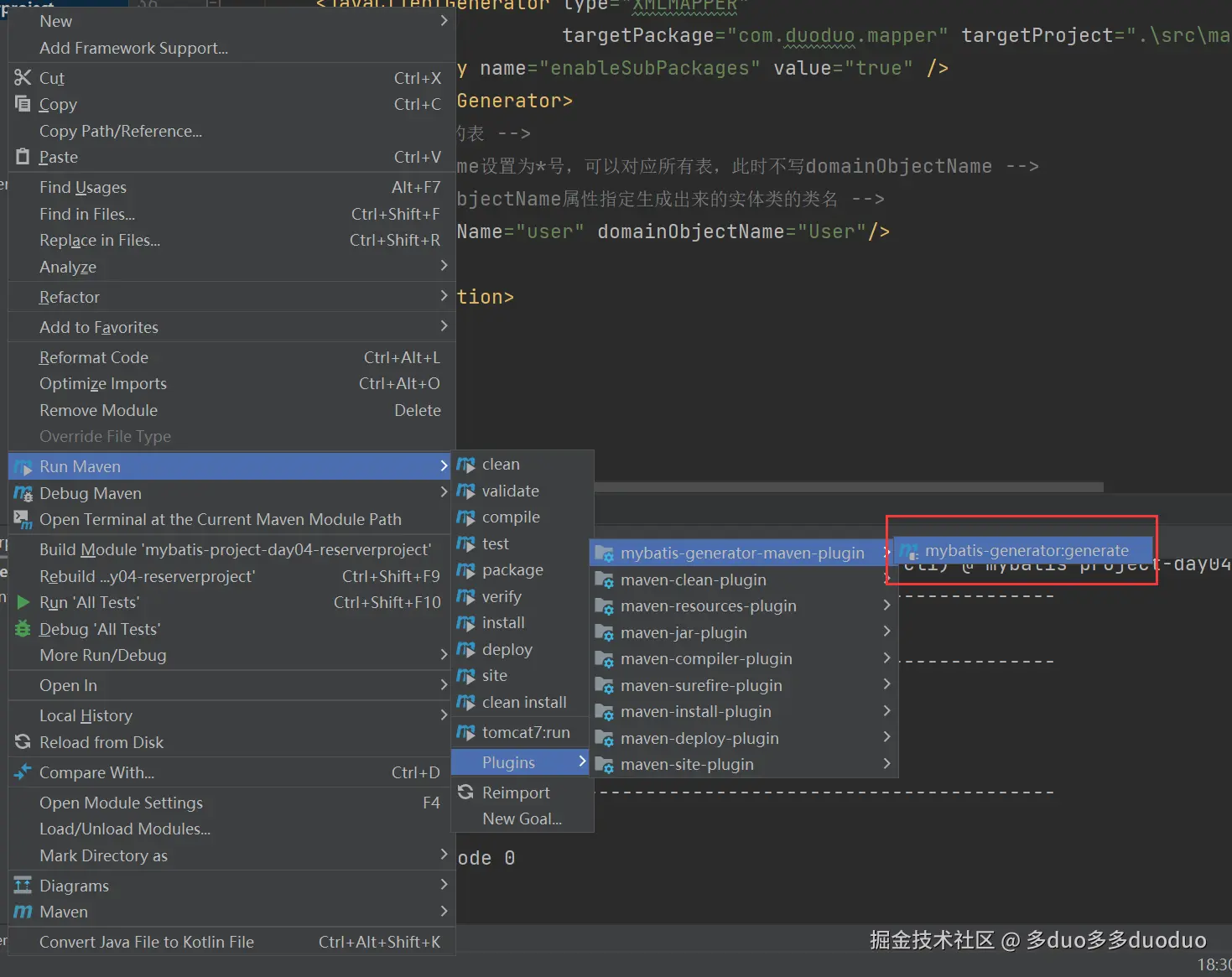Click the Compare With icon

click(x=23, y=772)
